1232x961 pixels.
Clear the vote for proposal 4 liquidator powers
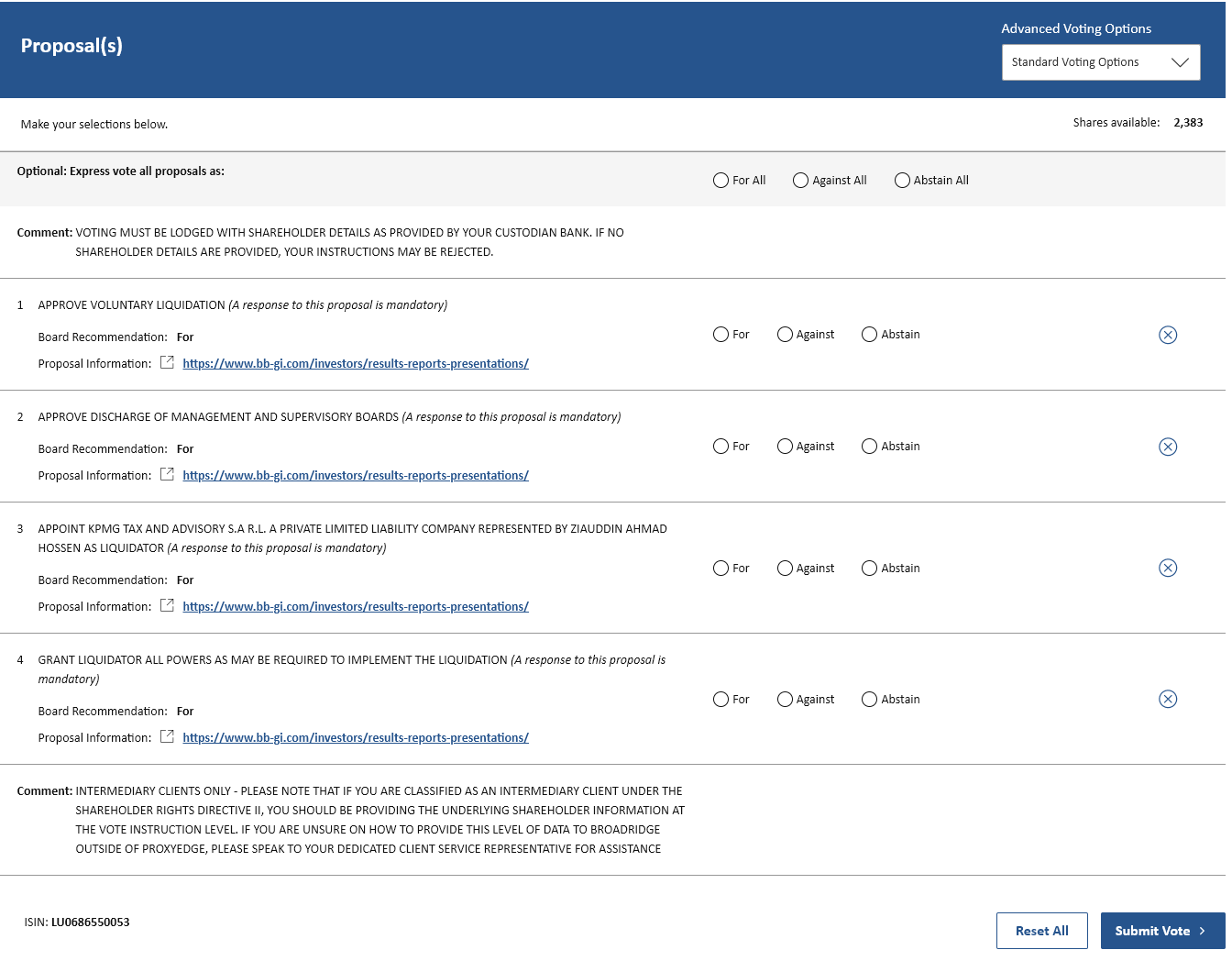click(x=1168, y=699)
